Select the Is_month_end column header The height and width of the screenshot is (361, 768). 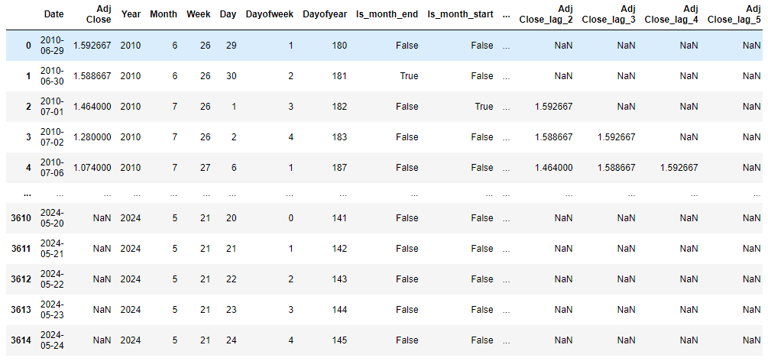click(x=387, y=14)
